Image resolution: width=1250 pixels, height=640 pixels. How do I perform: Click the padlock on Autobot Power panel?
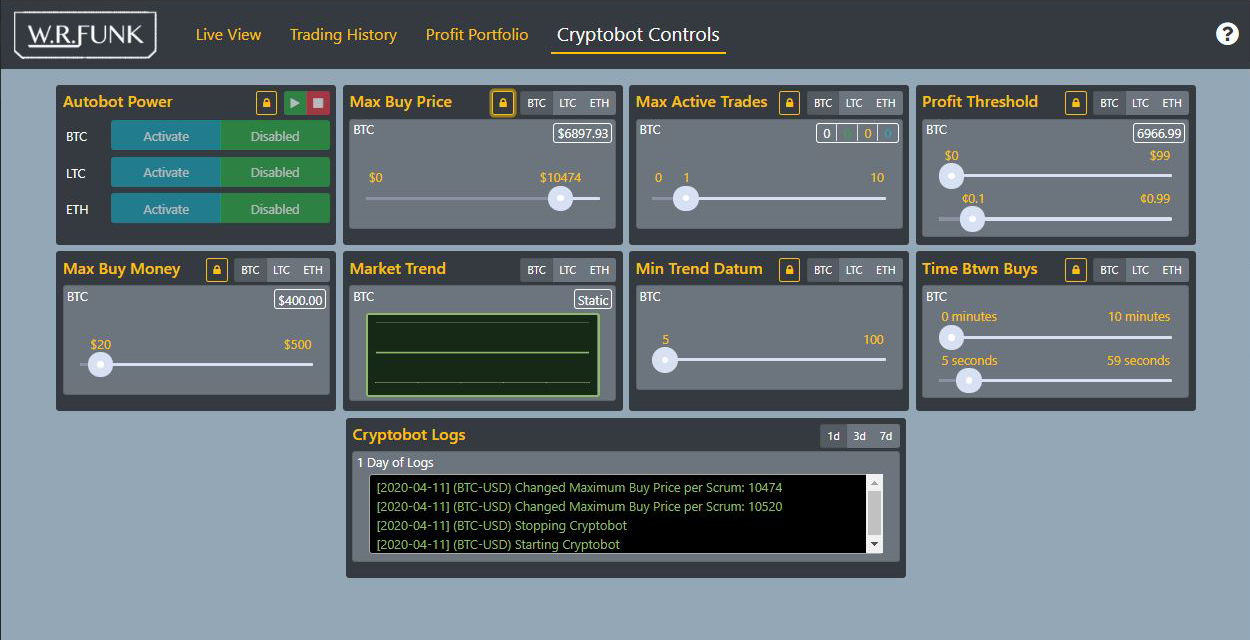[x=266, y=102]
